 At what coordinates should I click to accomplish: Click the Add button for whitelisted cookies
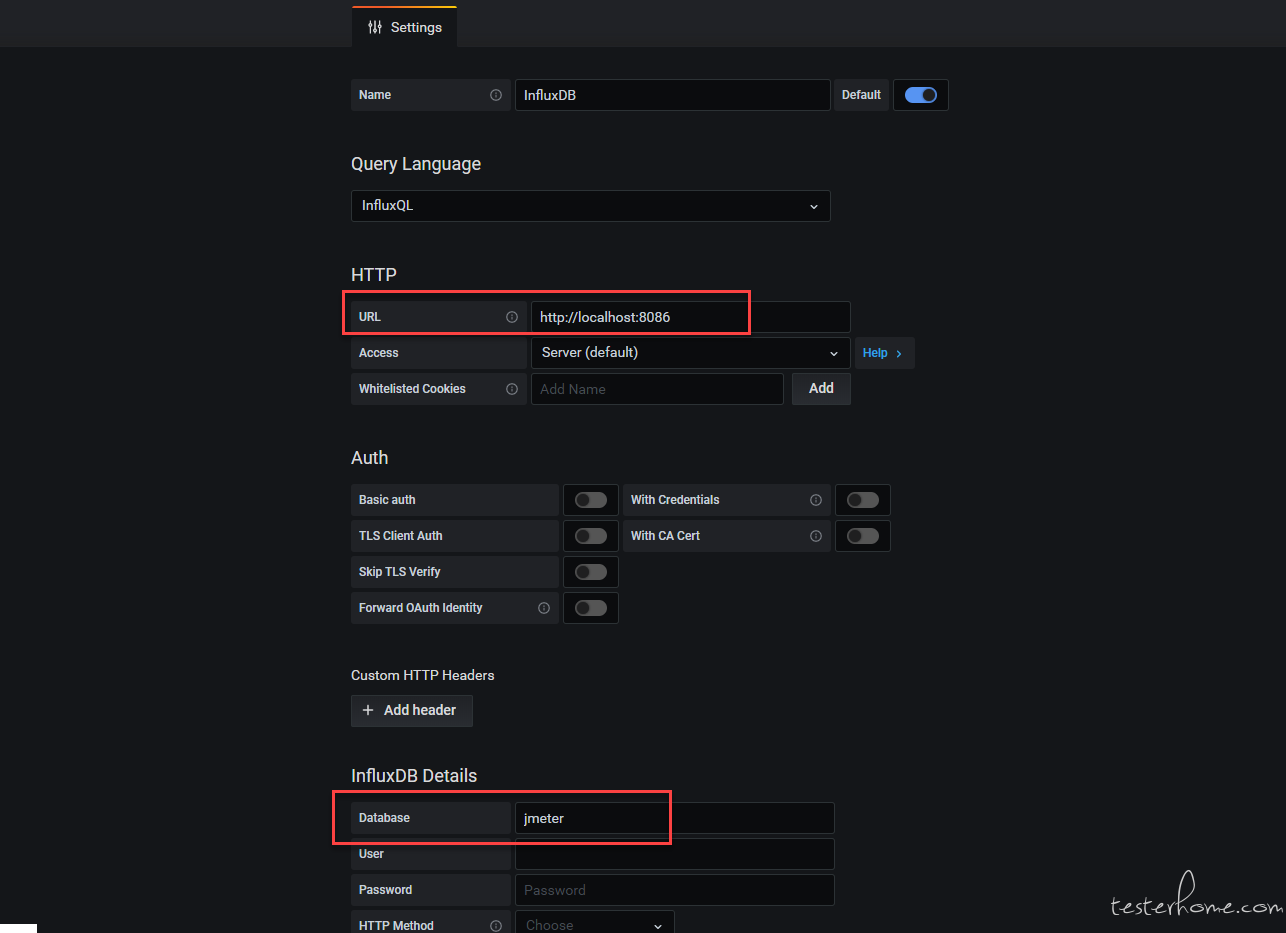821,389
